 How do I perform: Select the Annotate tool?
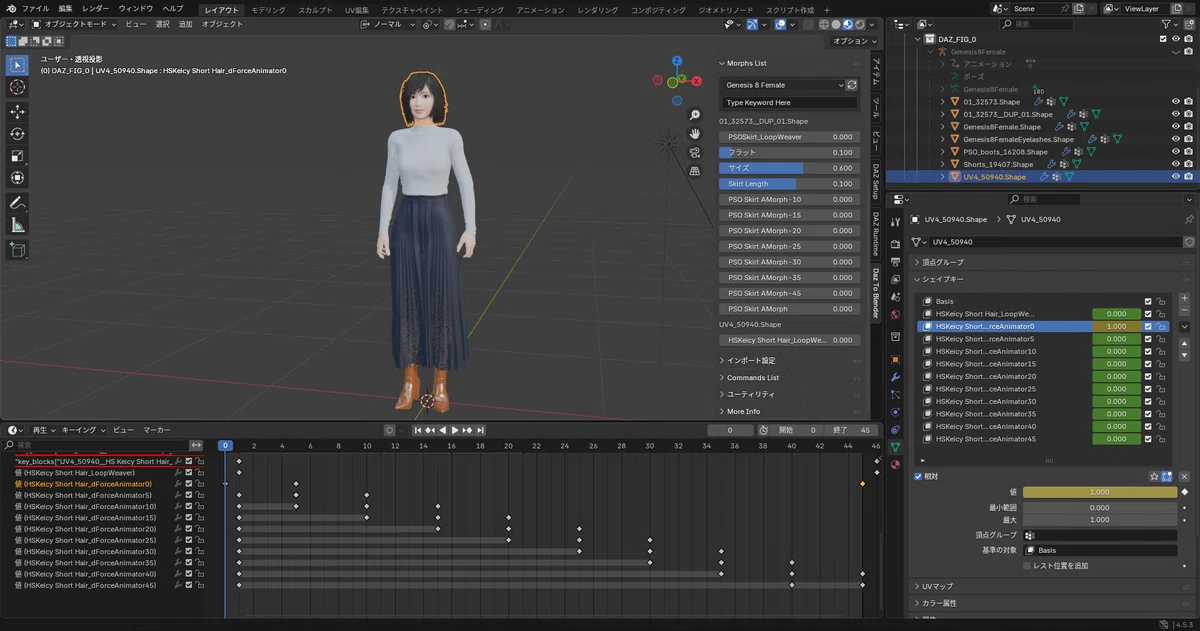(x=17, y=203)
